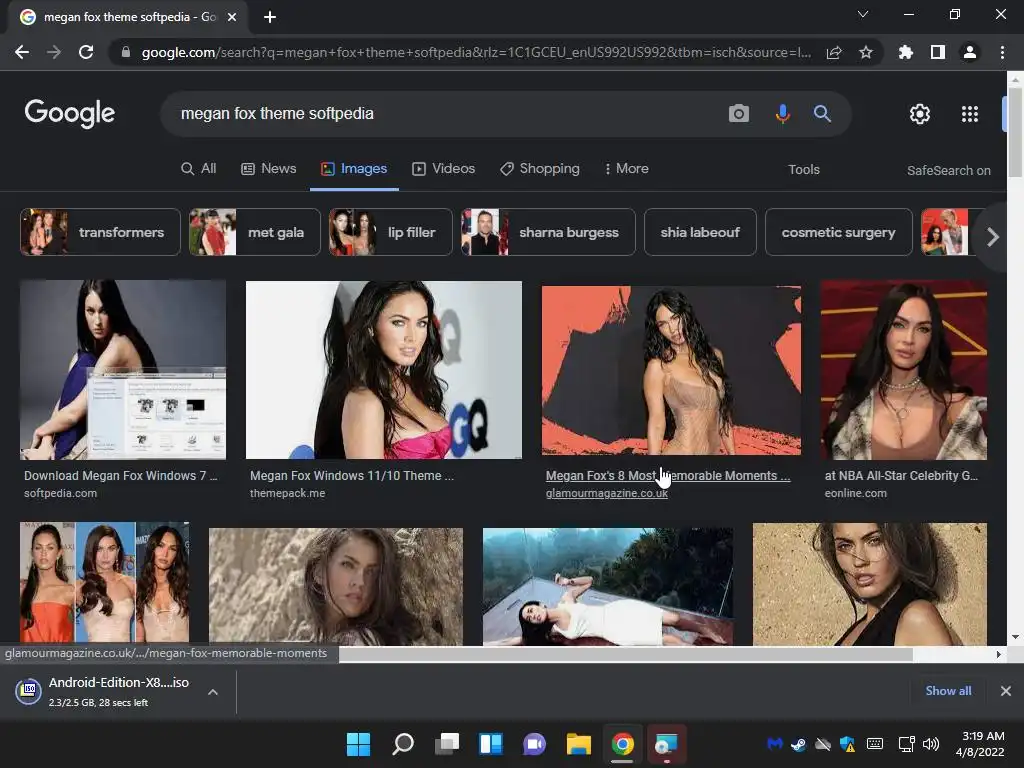Click SafeSearch on setting
The width and height of the screenshot is (1024, 768).
(948, 170)
